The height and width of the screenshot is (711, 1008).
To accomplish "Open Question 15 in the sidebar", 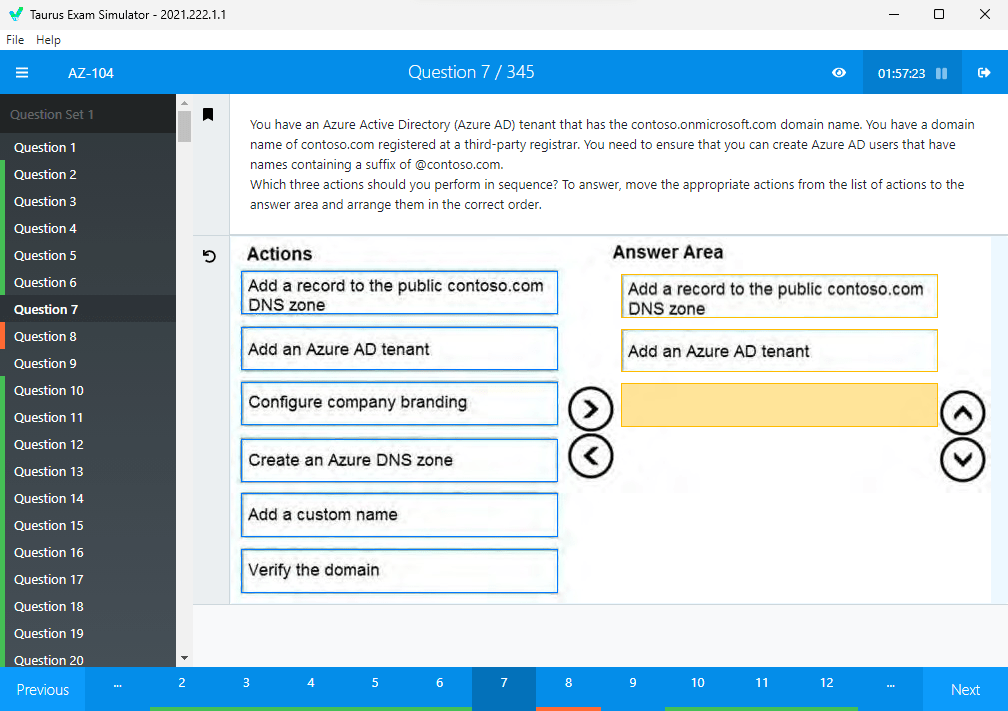I will pyautogui.click(x=88, y=525).
